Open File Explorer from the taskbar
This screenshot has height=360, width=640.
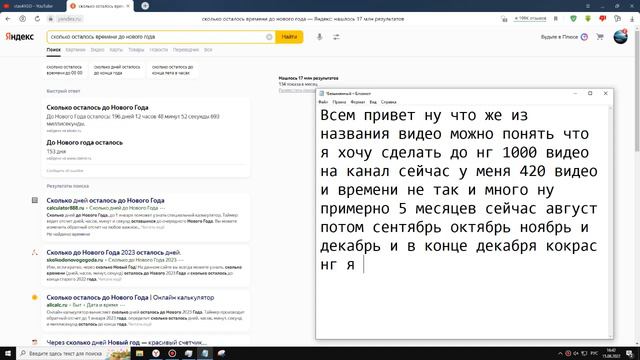(140, 353)
